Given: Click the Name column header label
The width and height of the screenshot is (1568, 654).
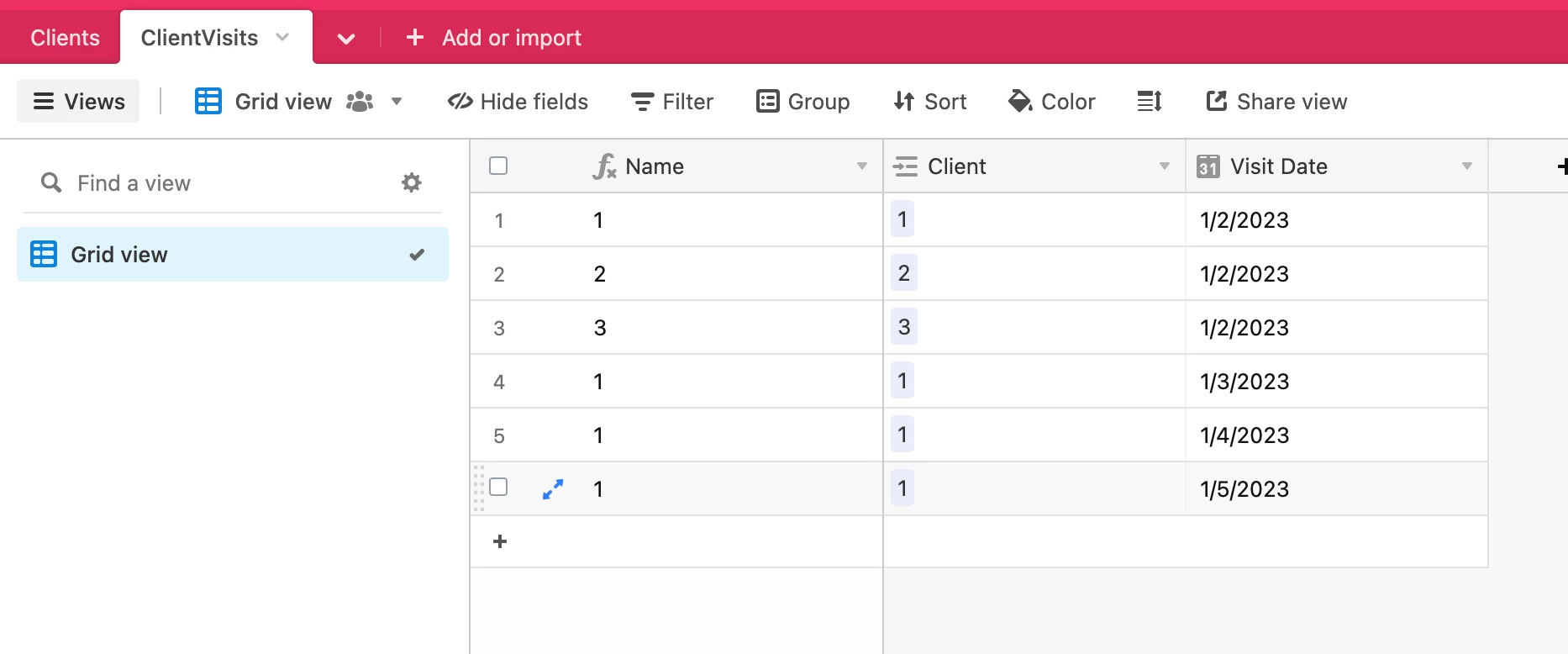Looking at the screenshot, I should click(x=655, y=166).
